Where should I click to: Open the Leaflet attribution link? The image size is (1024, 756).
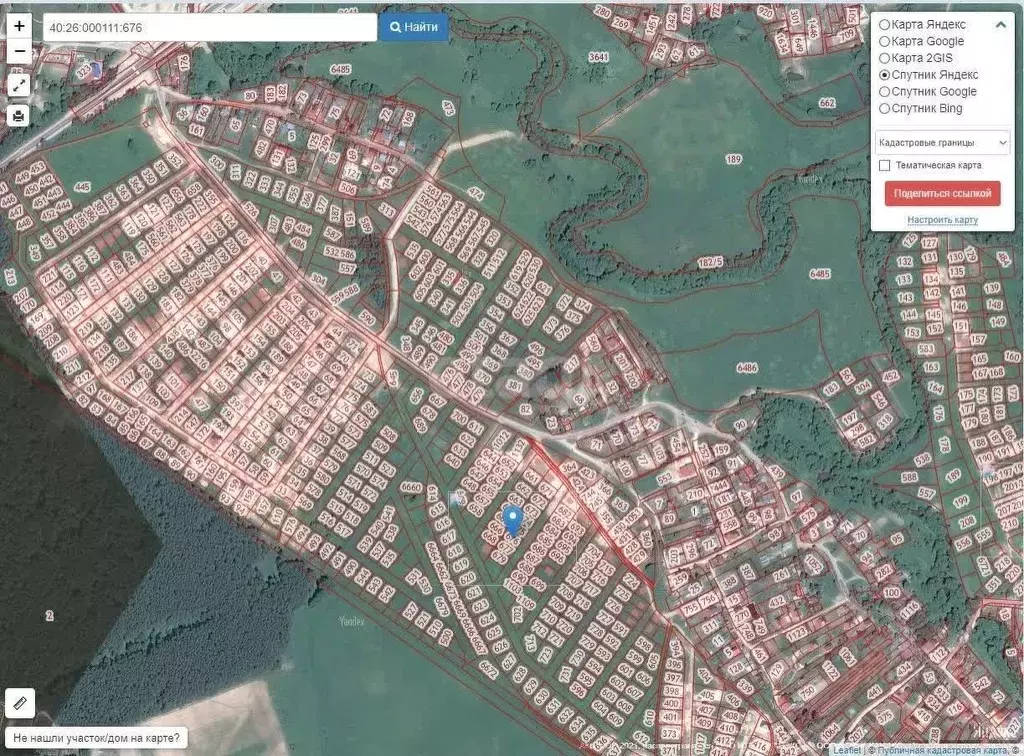click(x=848, y=750)
